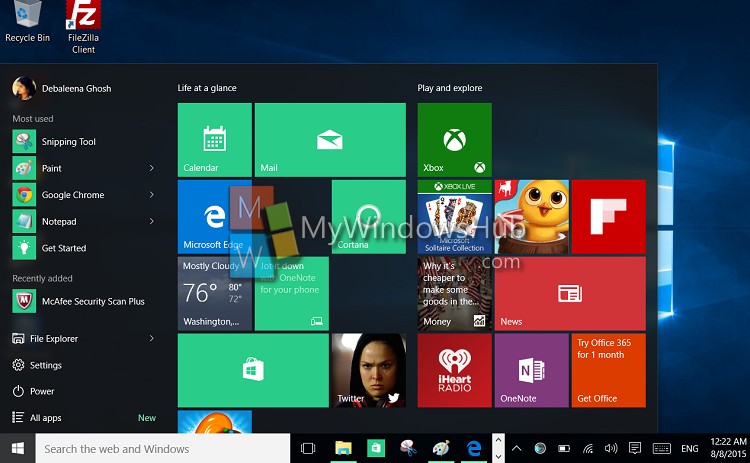The width and height of the screenshot is (750, 463).
Task: Open Task View on the taskbar
Action: tap(308, 449)
